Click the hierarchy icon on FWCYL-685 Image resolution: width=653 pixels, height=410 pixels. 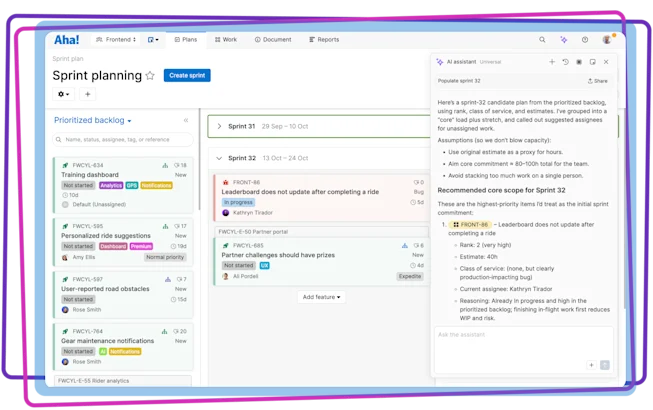(x=404, y=246)
